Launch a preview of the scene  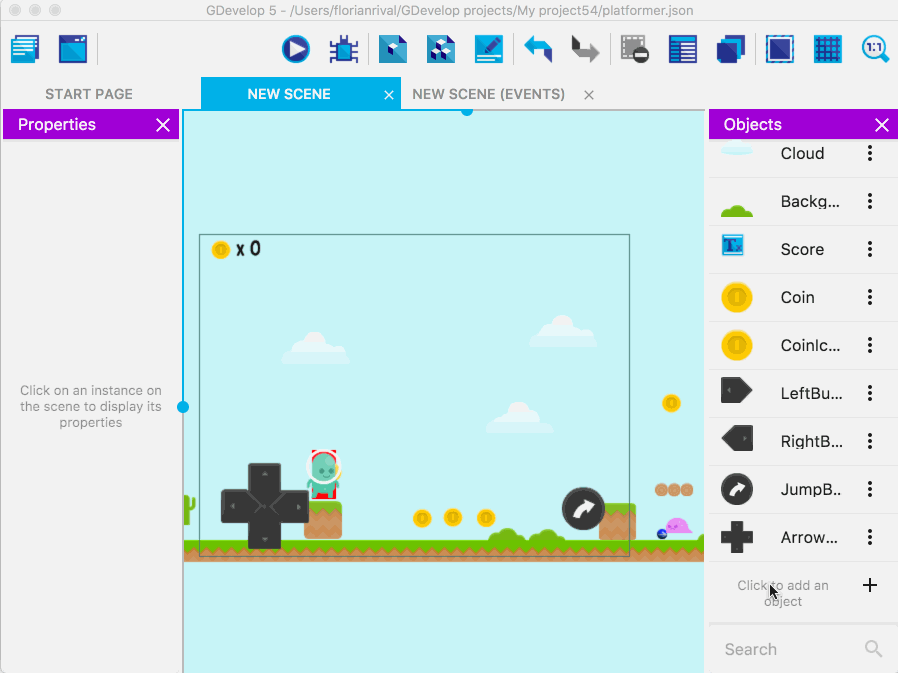[295, 49]
